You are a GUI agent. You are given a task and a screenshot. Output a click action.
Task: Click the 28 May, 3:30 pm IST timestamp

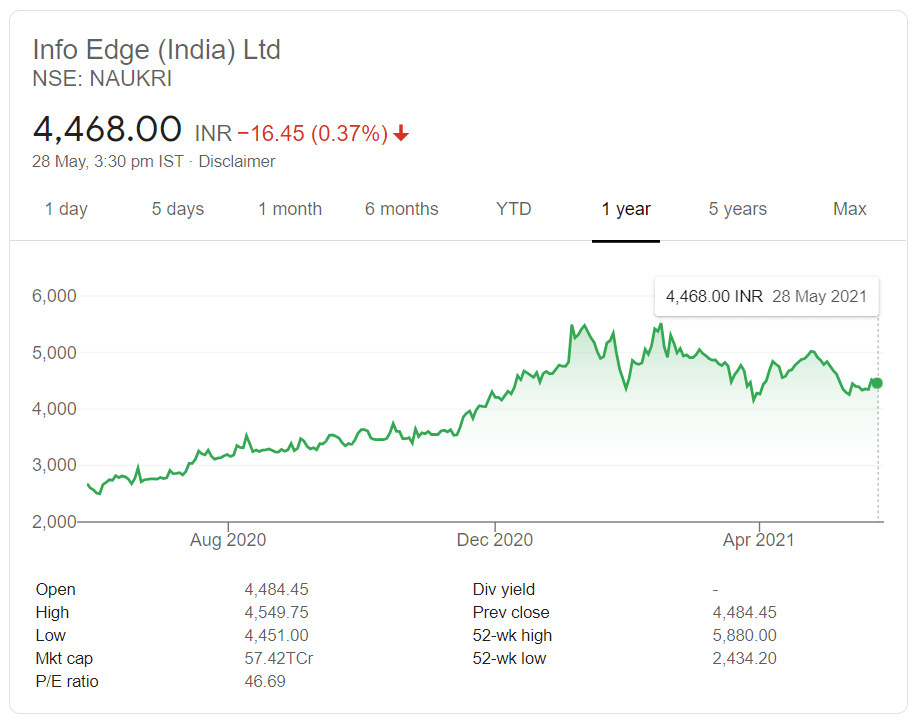click(x=108, y=161)
